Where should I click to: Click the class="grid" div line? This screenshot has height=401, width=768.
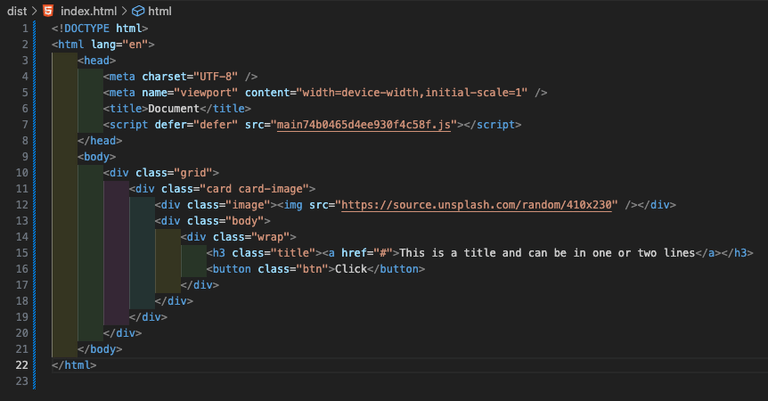(x=161, y=173)
